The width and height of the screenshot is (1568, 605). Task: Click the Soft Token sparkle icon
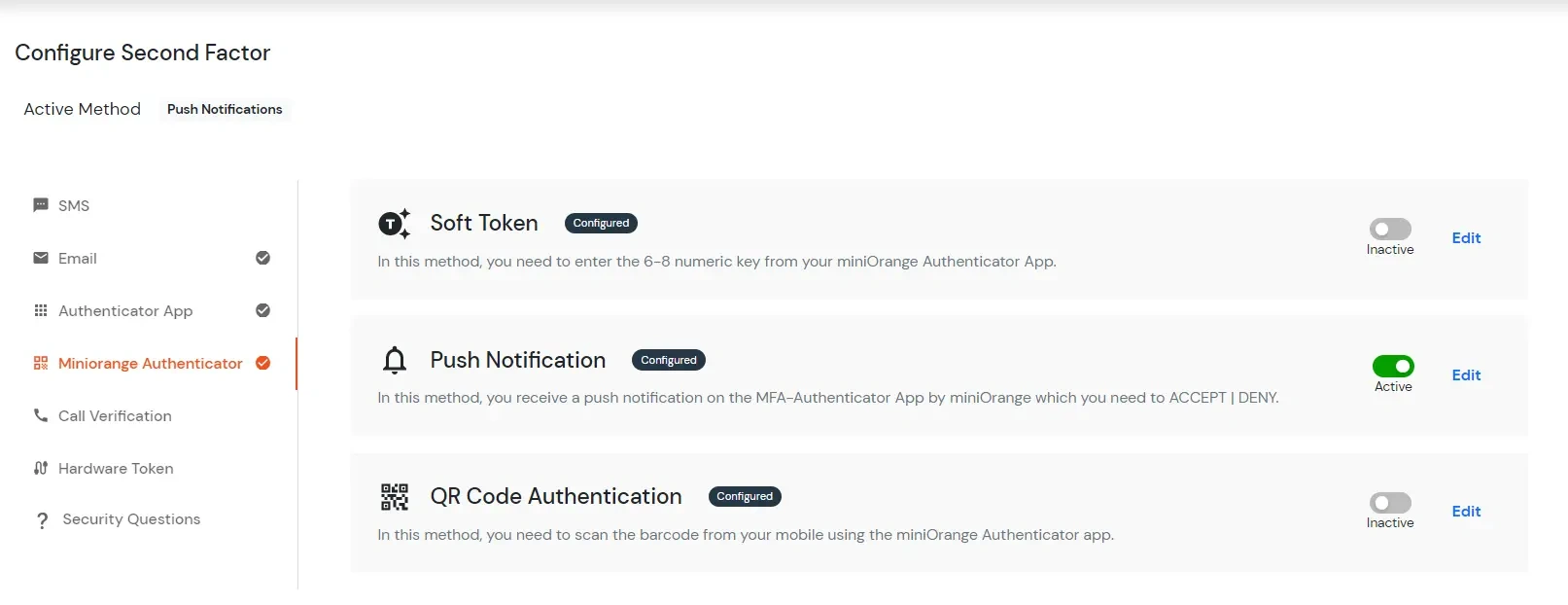[x=395, y=223]
